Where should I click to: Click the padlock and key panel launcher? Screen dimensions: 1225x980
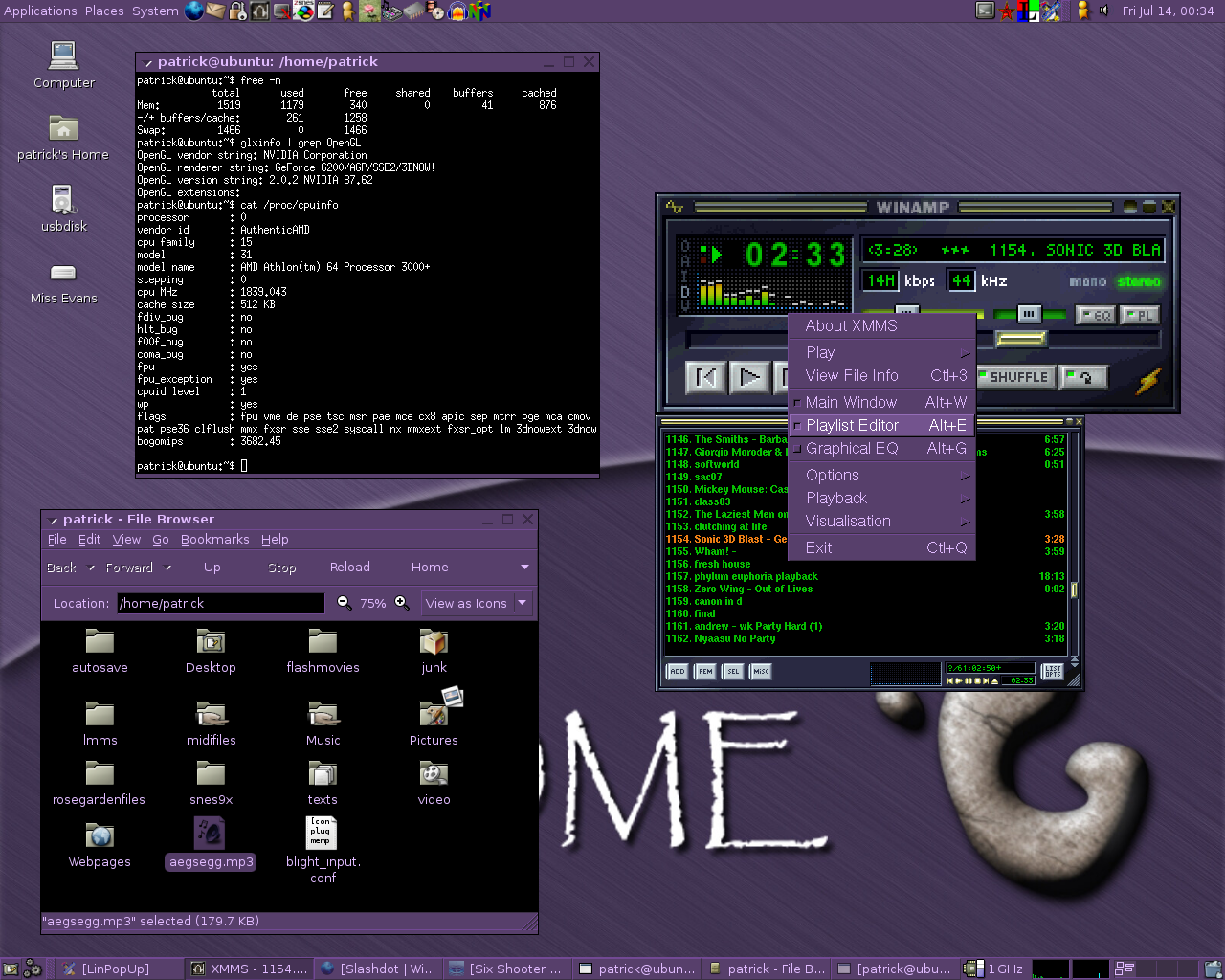pos(237,11)
